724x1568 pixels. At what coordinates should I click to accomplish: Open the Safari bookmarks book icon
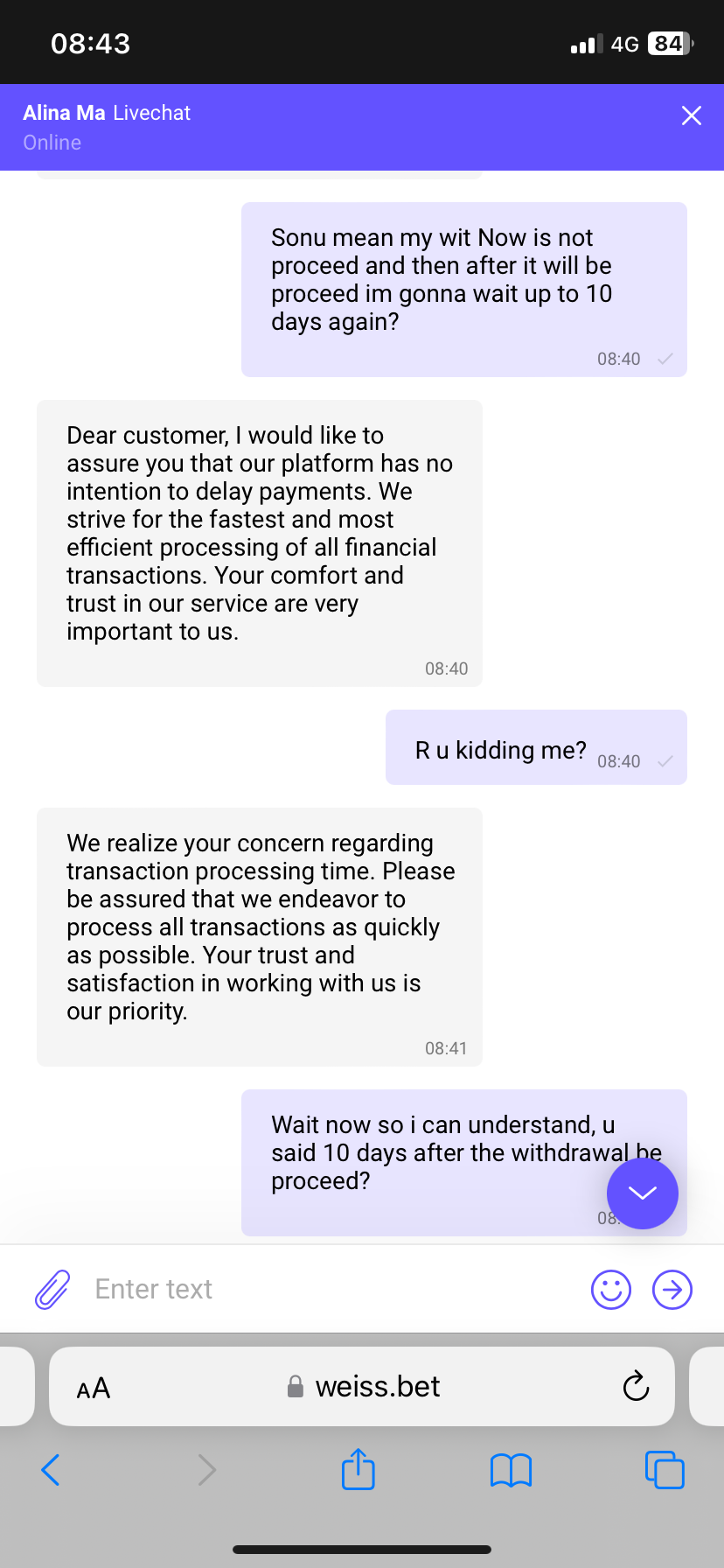511,1470
